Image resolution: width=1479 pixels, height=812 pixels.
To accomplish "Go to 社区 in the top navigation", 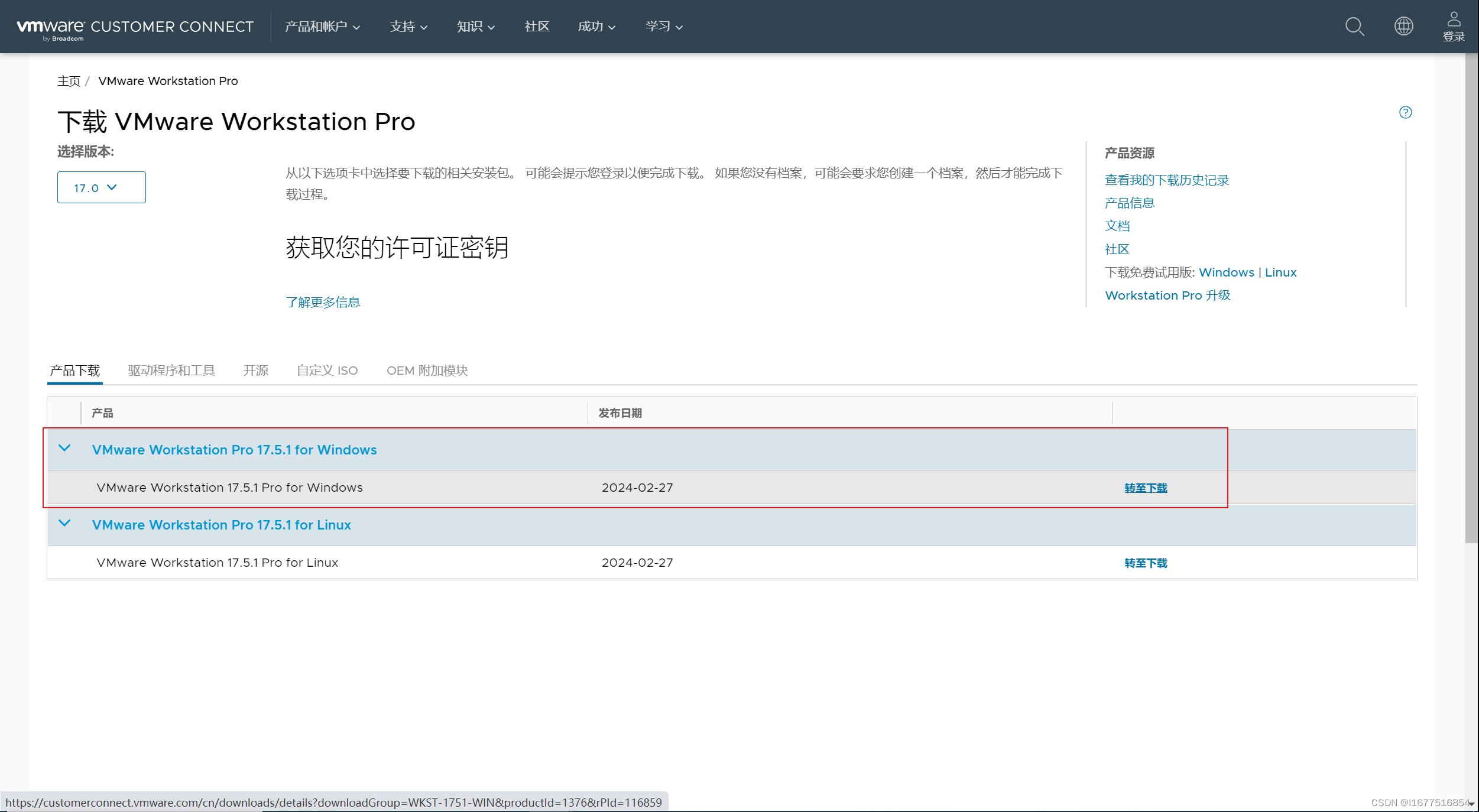I will click(537, 27).
